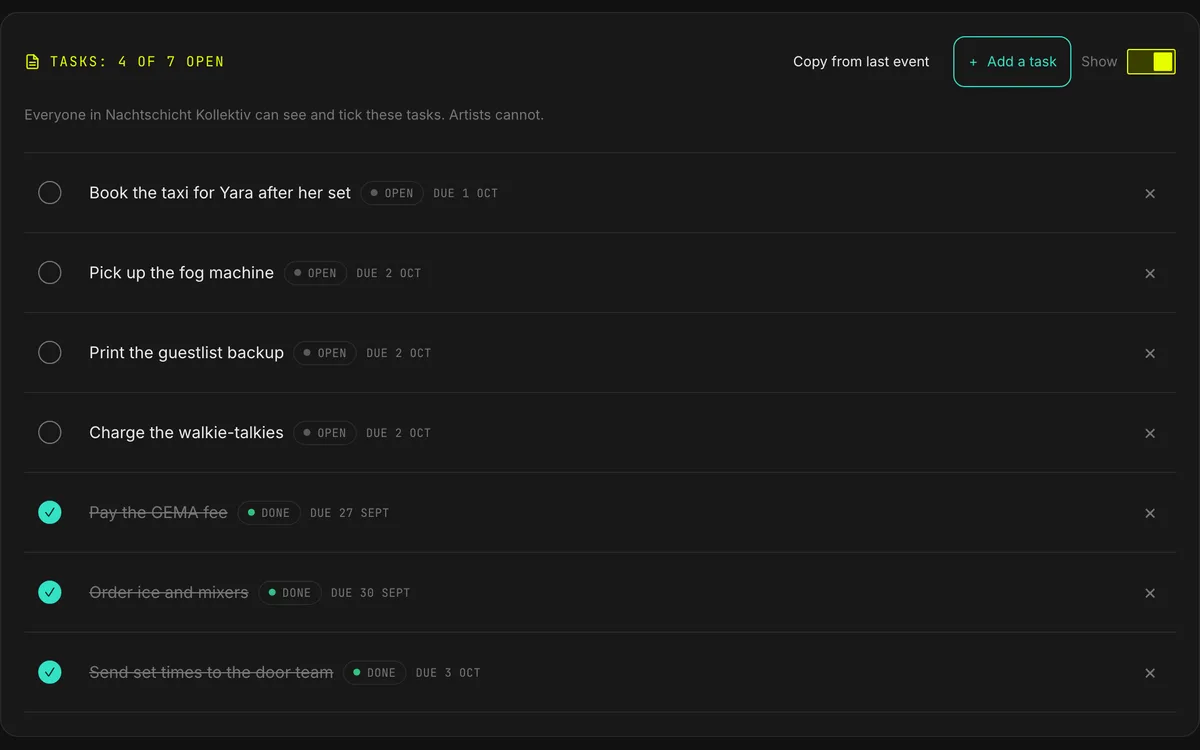This screenshot has height=750, width=1200.
Task: Click the 'Charge the walkie-talkies' title
Action: (186, 433)
